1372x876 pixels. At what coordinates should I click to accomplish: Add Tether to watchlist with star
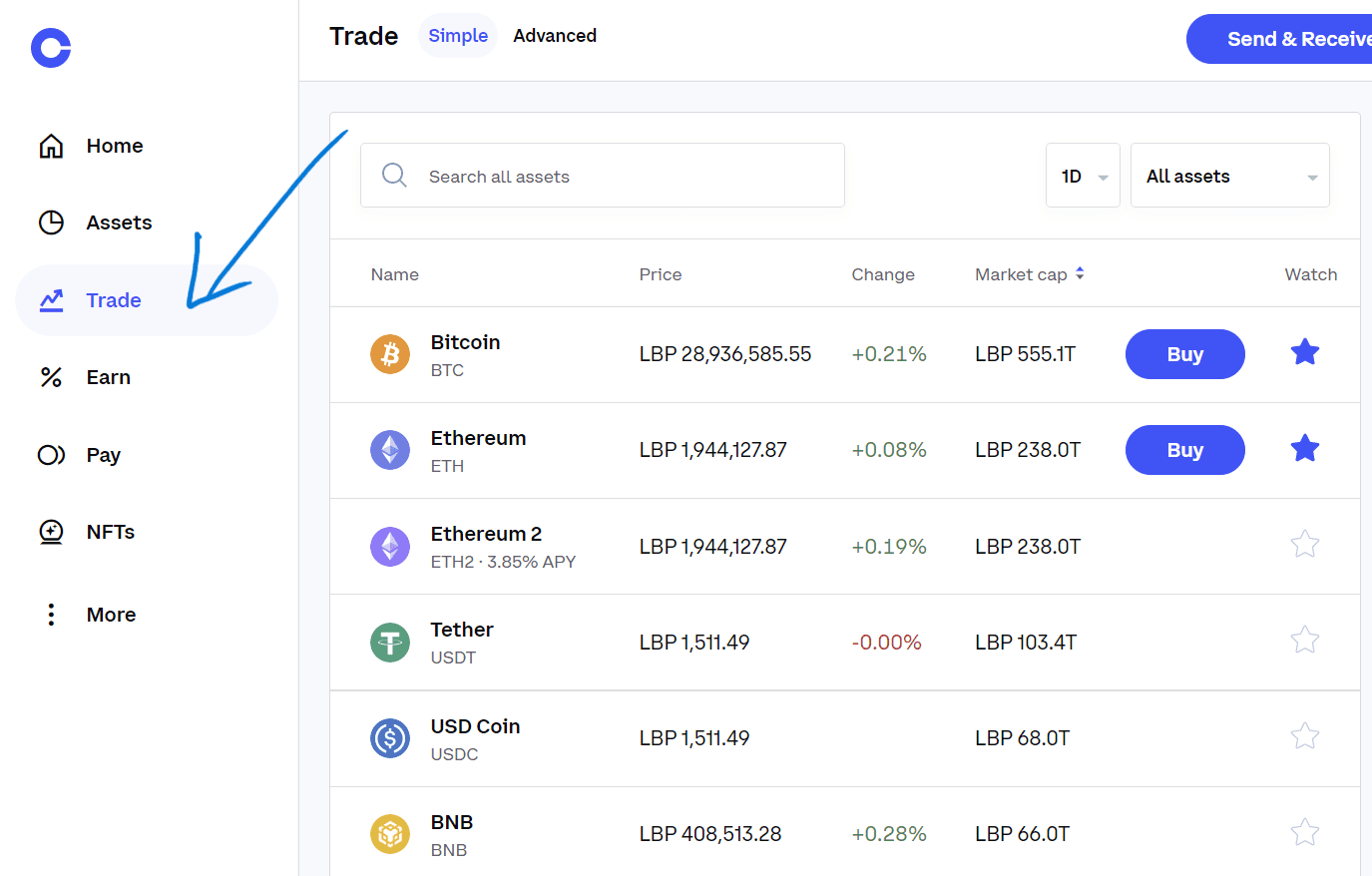[x=1304, y=640]
